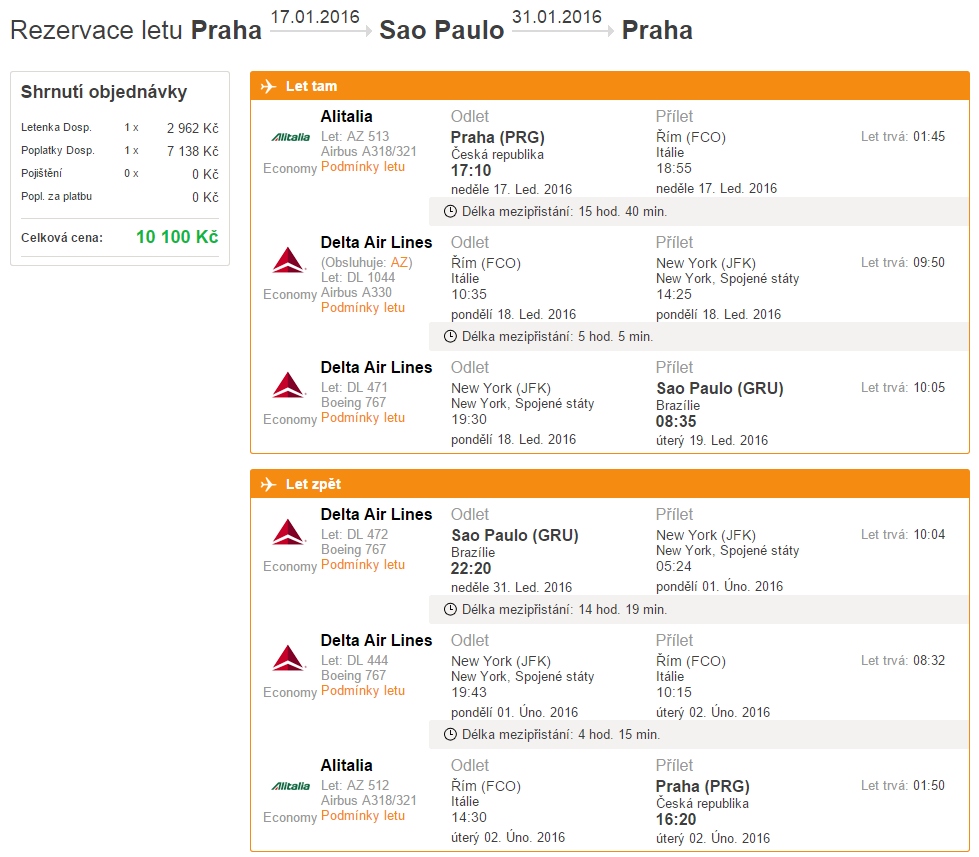The width and height of the screenshot is (979, 857).
Task: Click the flight number Let: AZ 512
Action: [355, 785]
